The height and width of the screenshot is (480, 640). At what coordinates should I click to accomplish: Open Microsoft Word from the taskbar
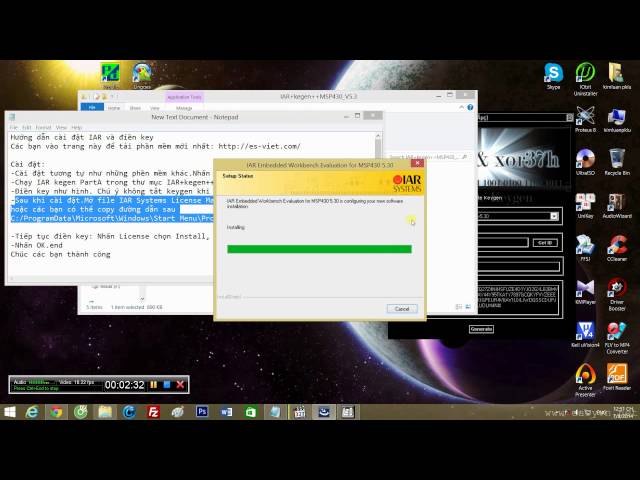[x=226, y=412]
